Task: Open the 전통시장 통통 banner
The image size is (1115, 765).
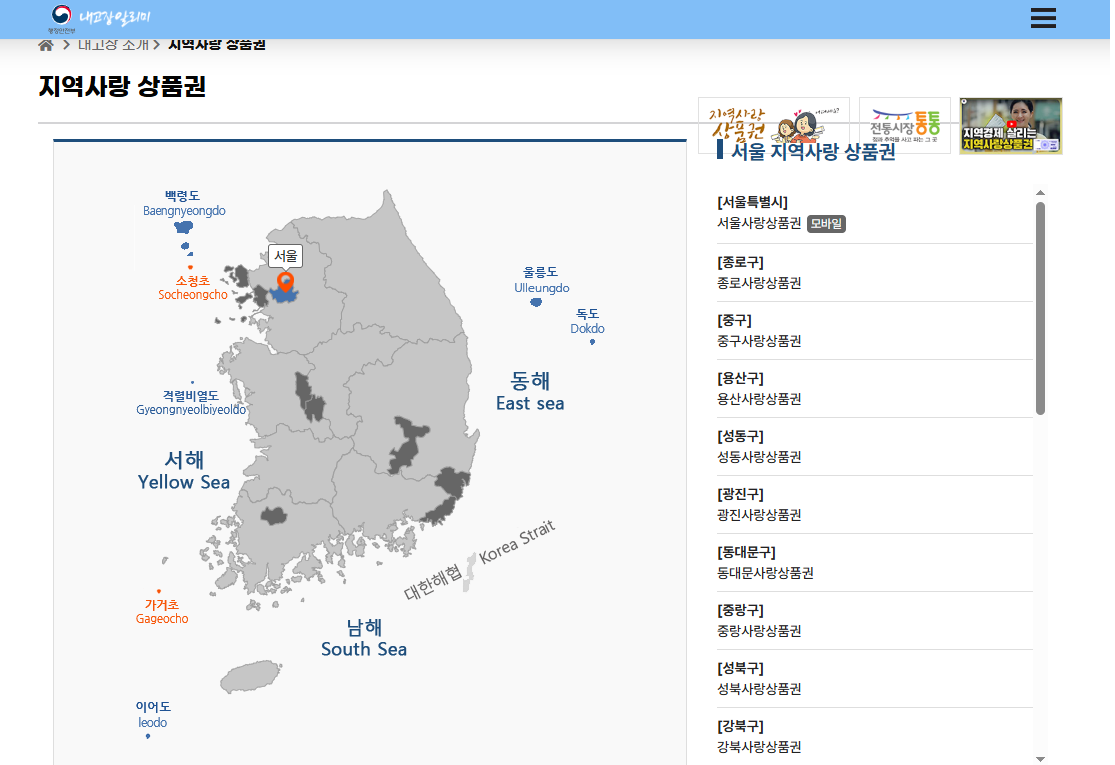Action: click(x=904, y=125)
